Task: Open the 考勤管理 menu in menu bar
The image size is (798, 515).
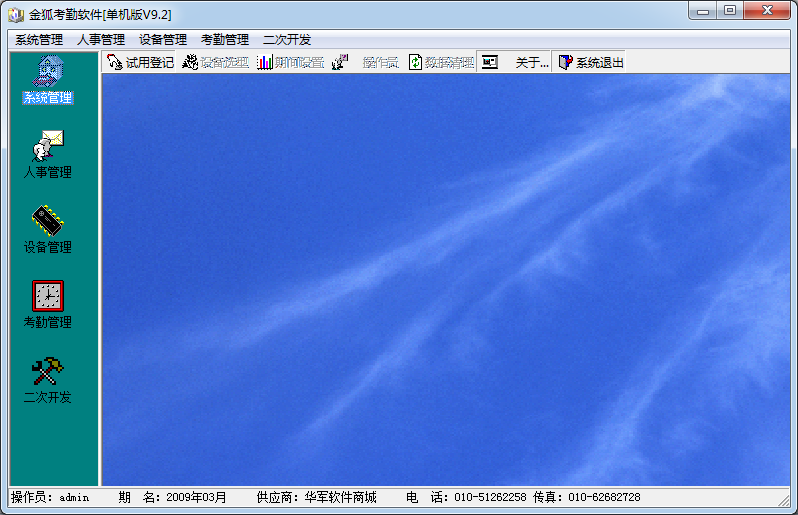Action: coord(225,40)
